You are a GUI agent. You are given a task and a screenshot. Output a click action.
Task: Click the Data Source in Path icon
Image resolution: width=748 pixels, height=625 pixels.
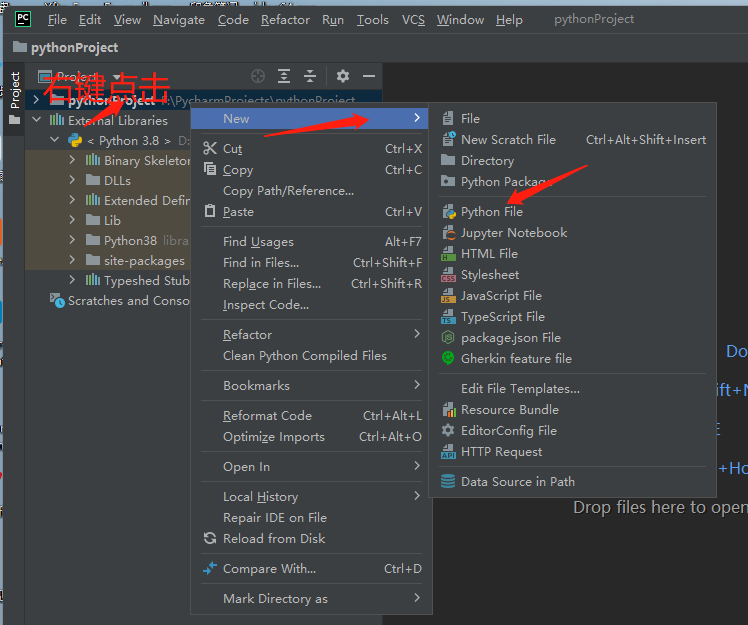448,481
